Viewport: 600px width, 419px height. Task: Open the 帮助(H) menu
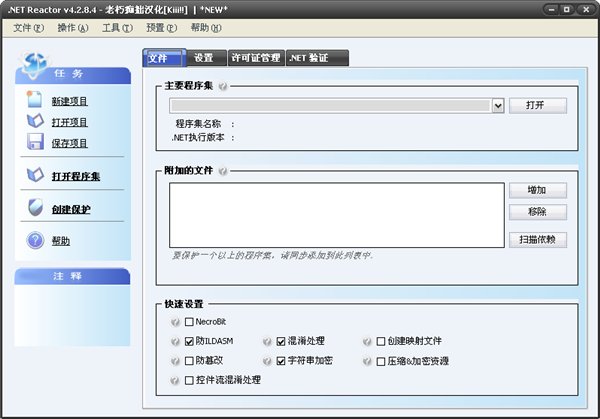(206, 28)
